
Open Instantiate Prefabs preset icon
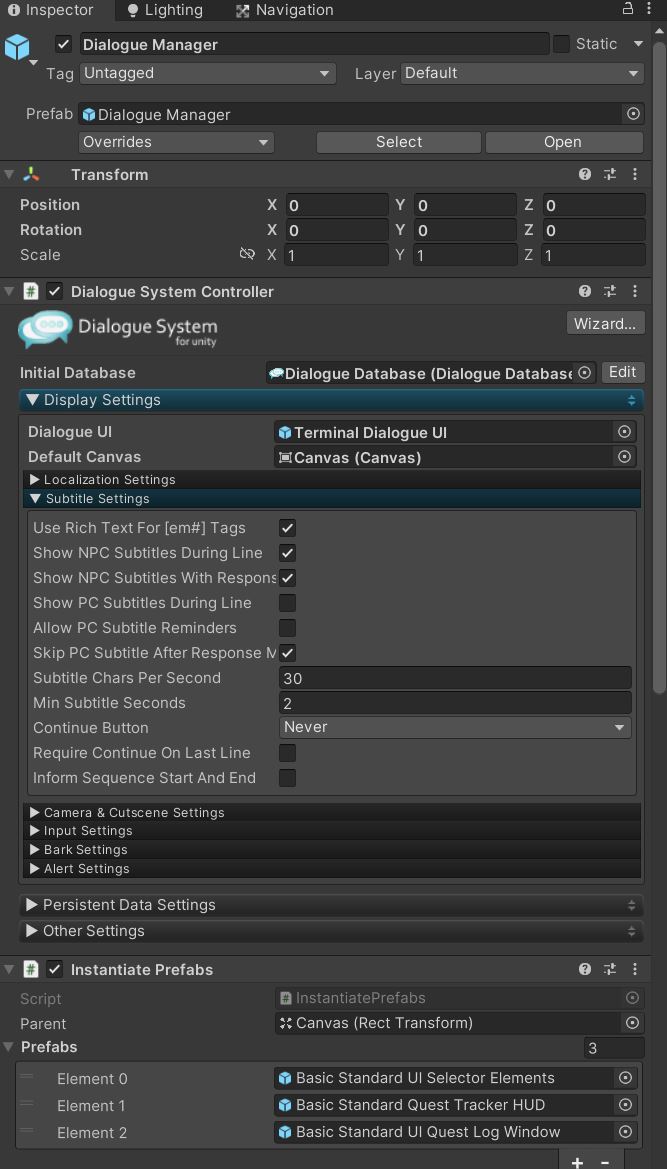(610, 969)
